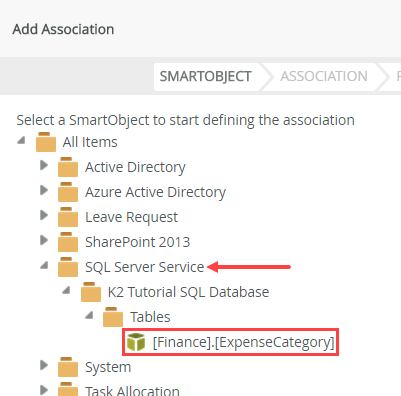Select the [Finance].[ExpenseCategory] SmartObject label
Viewport: 401px width, 396px height.
pyautogui.click(x=244, y=342)
